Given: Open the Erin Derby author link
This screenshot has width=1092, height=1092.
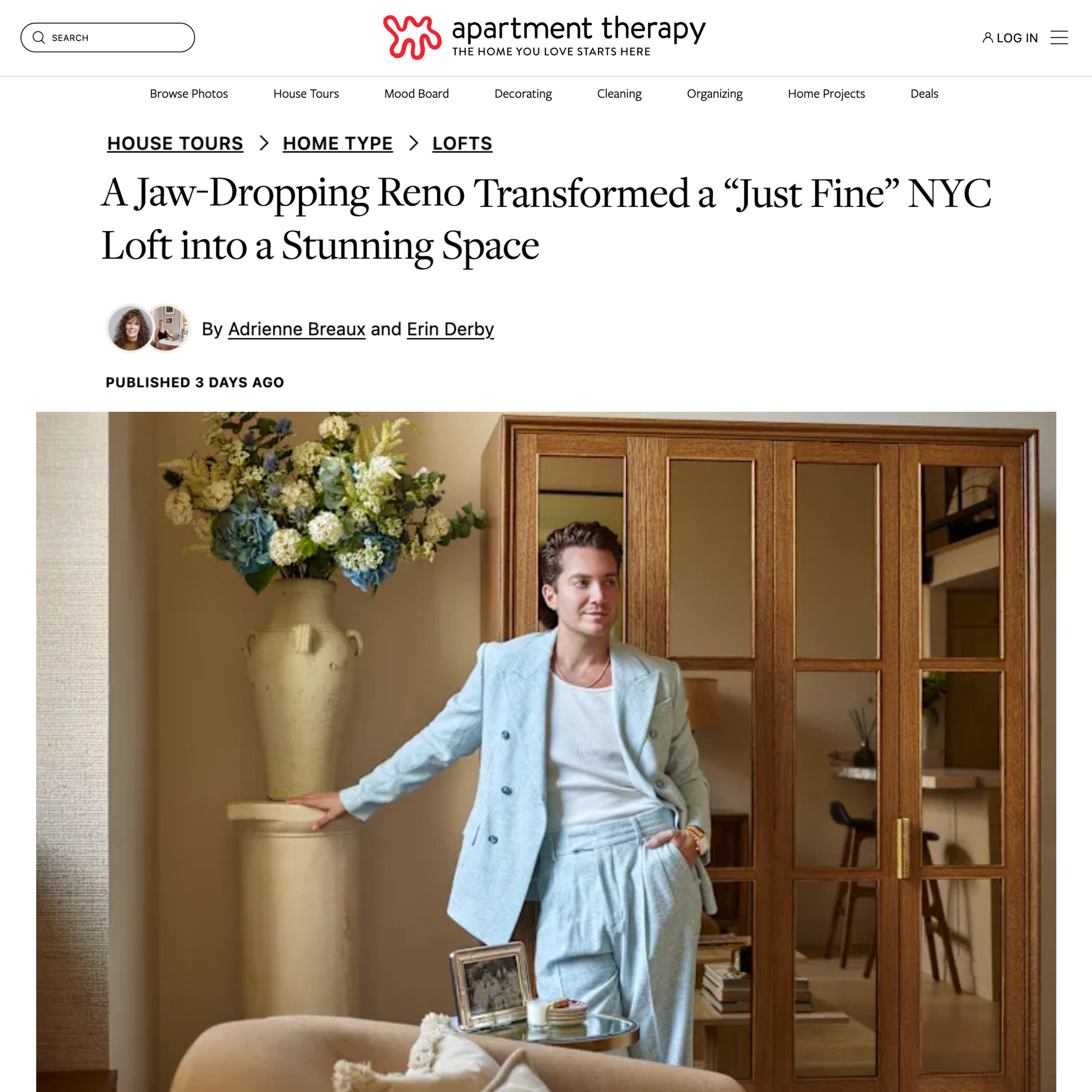Looking at the screenshot, I should 450,329.
